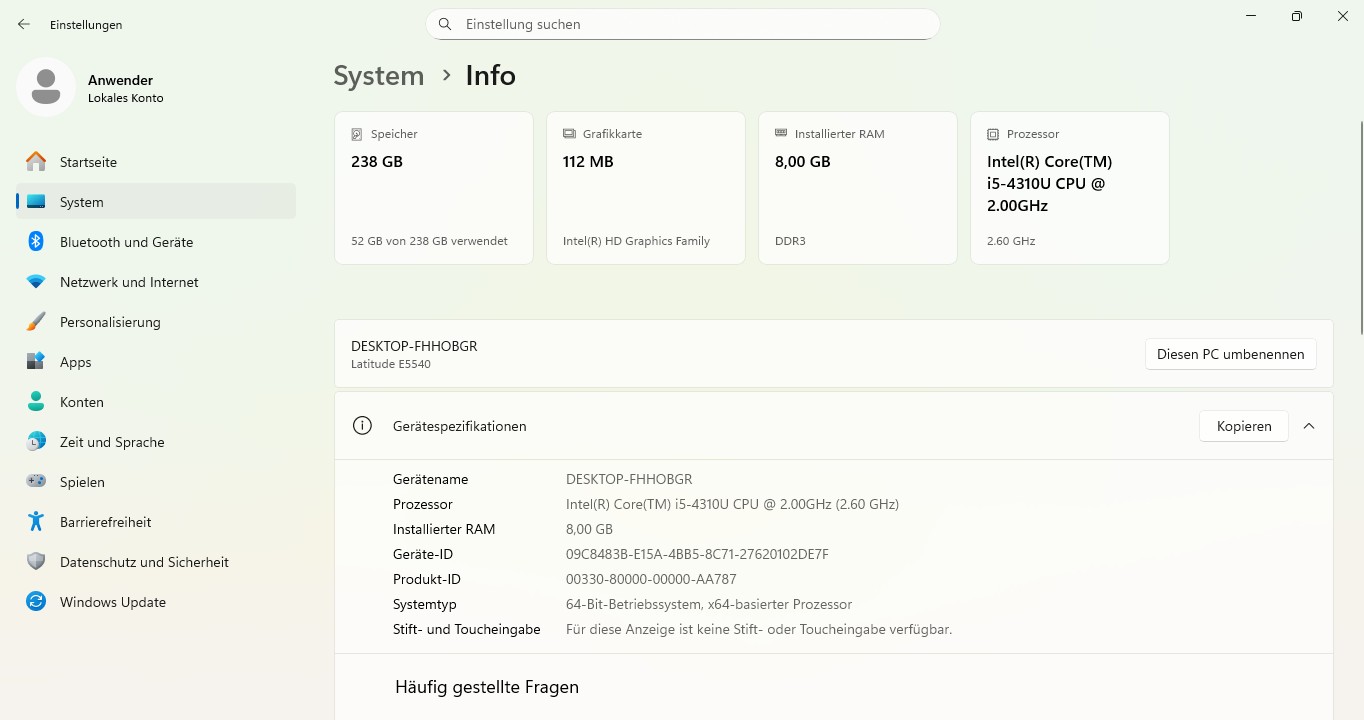Open the Speicher storage card
Image resolution: width=1364 pixels, height=720 pixels.
click(434, 188)
